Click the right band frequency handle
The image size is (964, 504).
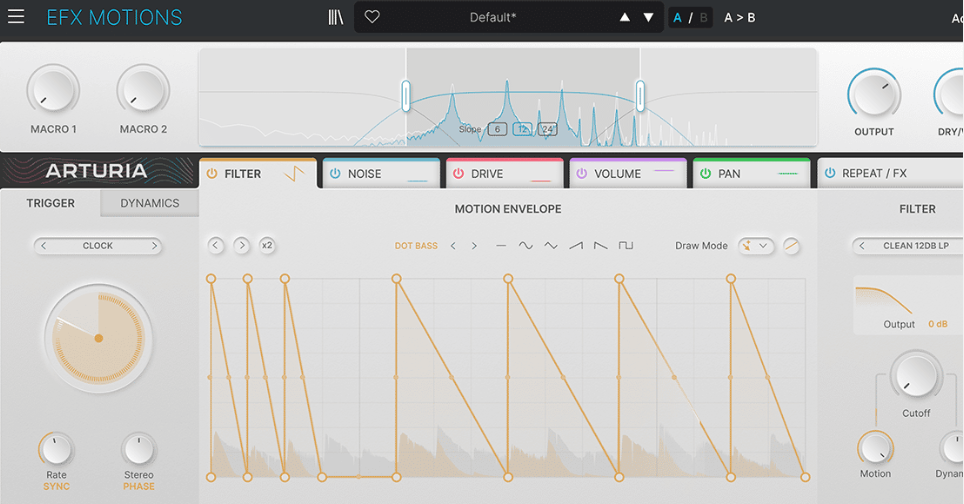click(x=640, y=96)
